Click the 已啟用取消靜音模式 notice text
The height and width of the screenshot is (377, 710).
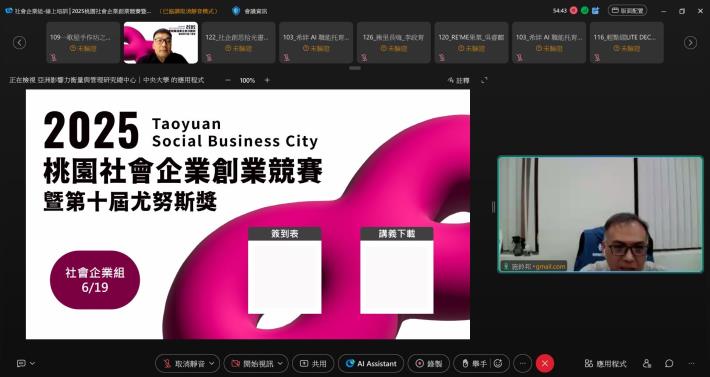point(189,11)
